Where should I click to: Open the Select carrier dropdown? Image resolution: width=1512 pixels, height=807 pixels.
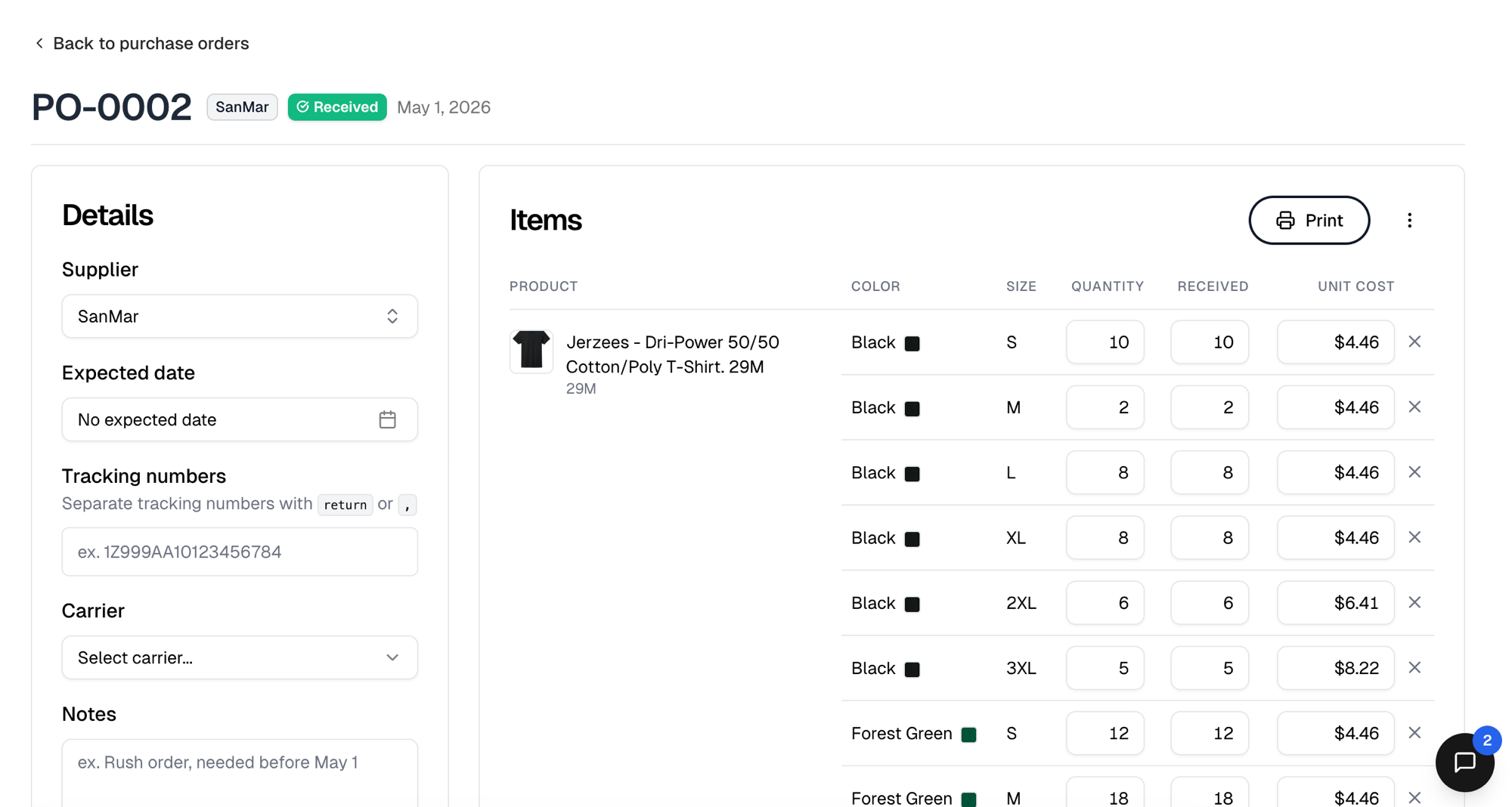pos(240,657)
